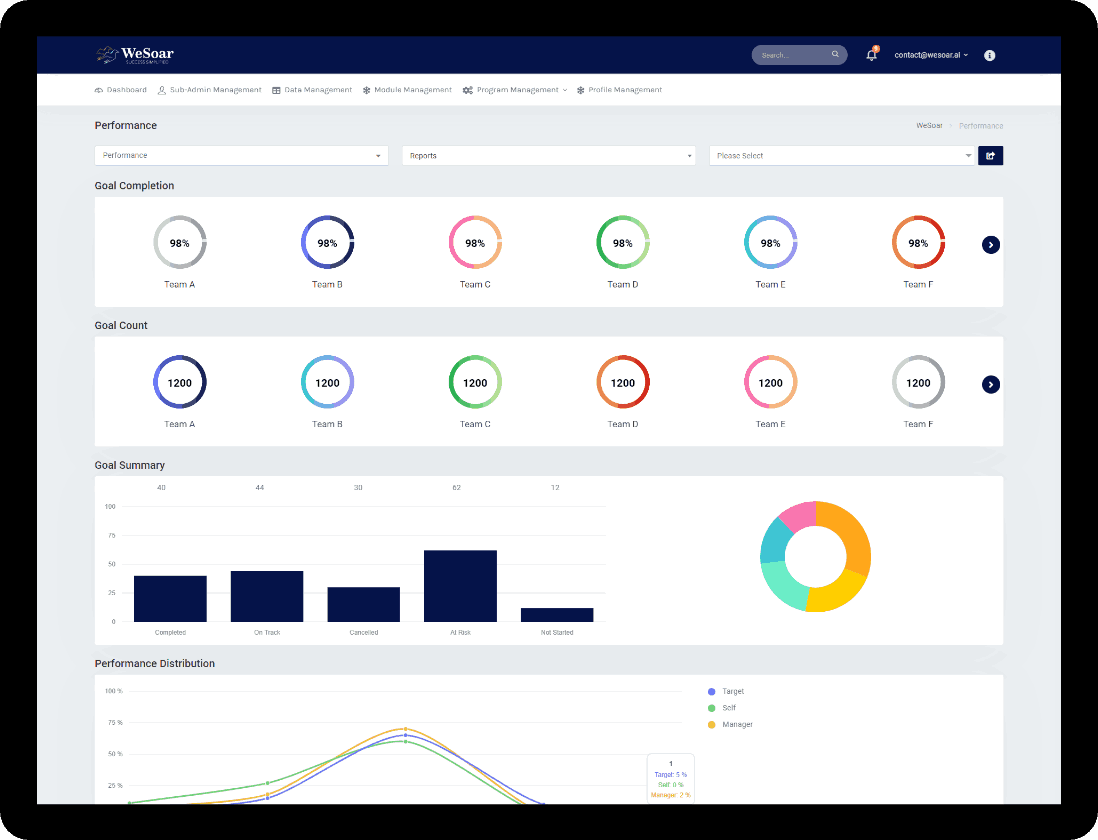This screenshot has height=840, width=1098.
Task: Show next teams in Goal Completion
Action: click(990, 244)
